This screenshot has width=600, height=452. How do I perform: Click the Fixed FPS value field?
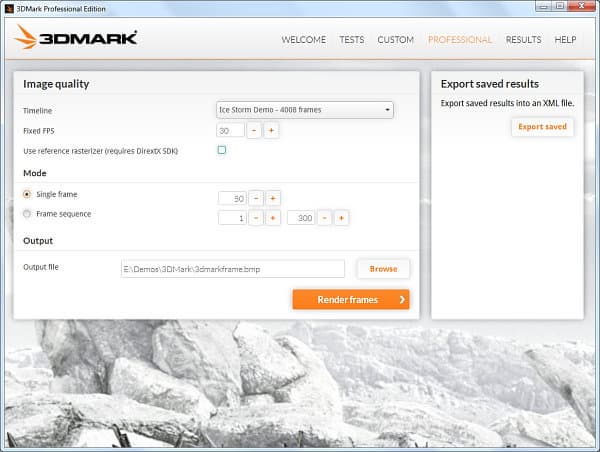point(230,131)
